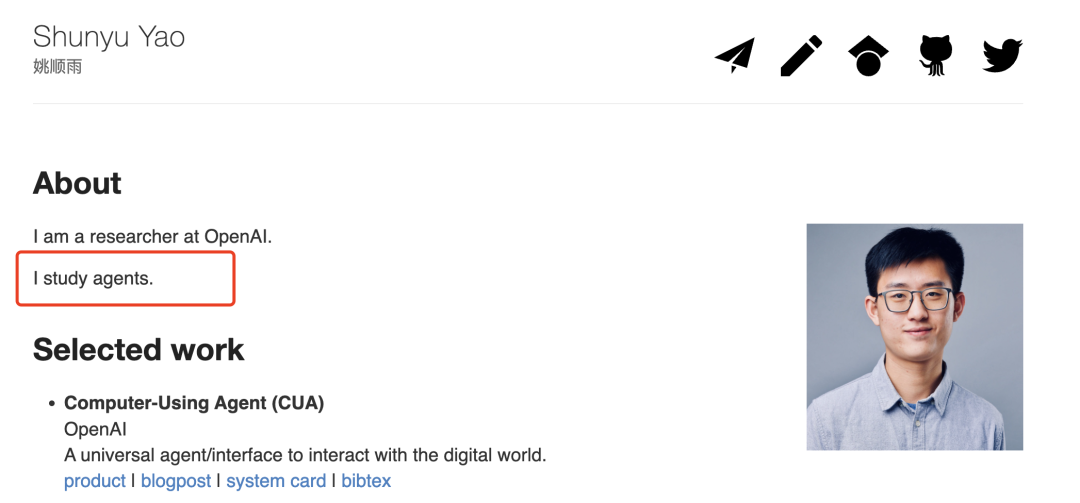Open the pencil blog icon
The width and height of the screenshot is (1080, 503).
(x=801, y=55)
